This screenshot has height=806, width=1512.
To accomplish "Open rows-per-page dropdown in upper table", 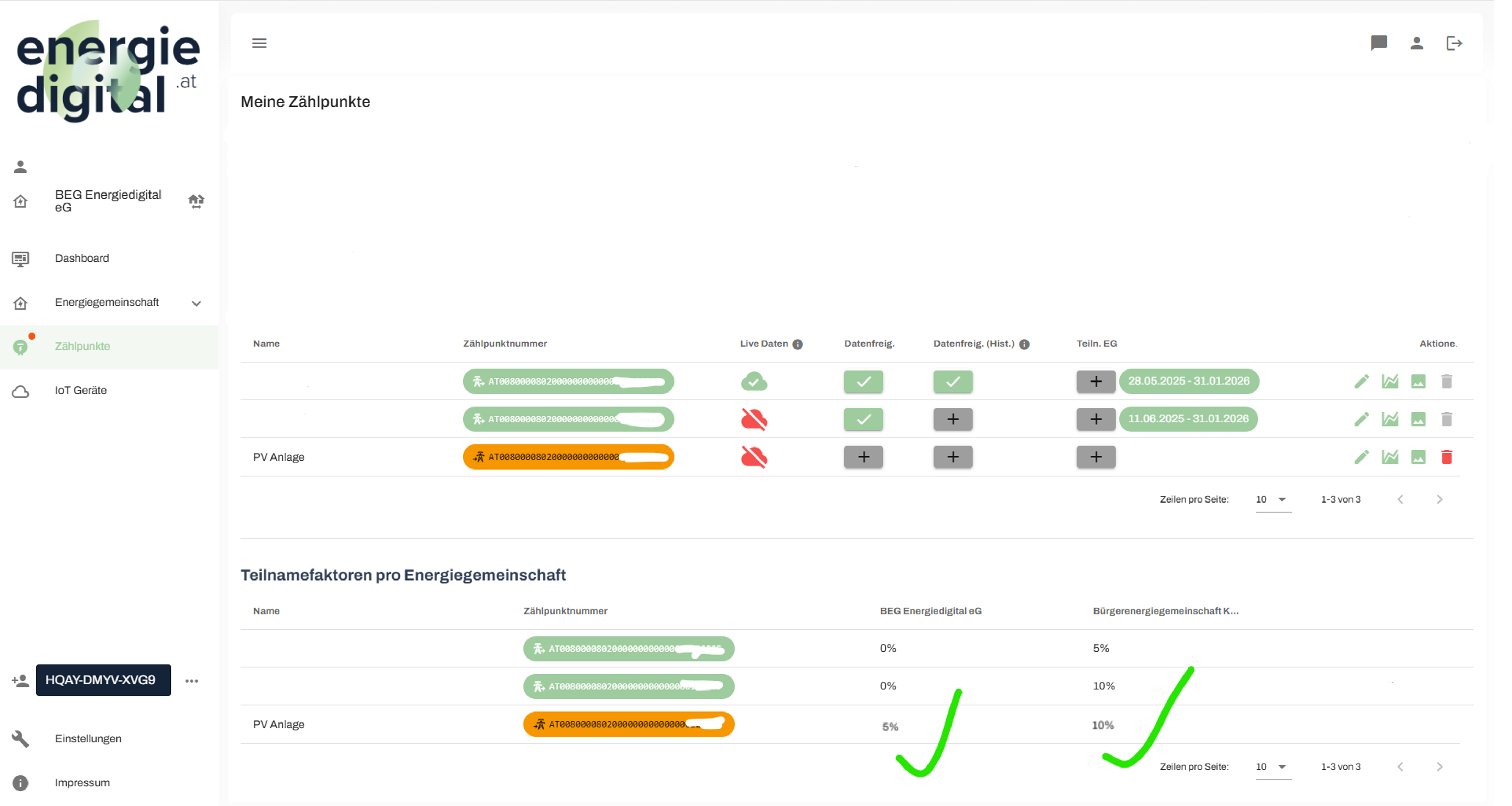I will [x=1272, y=499].
